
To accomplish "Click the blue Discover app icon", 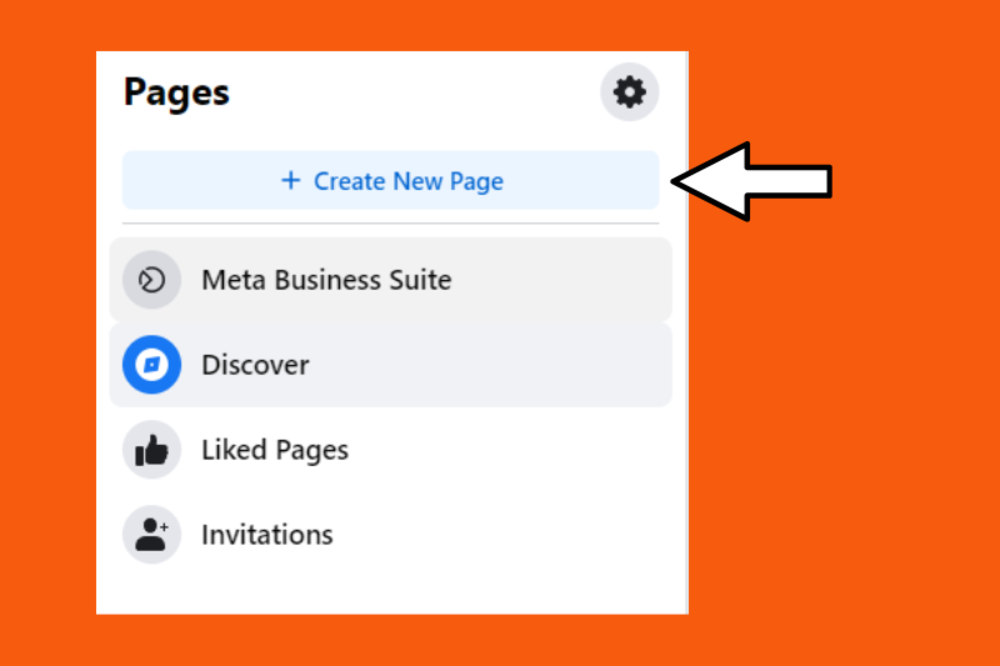I will click(151, 364).
